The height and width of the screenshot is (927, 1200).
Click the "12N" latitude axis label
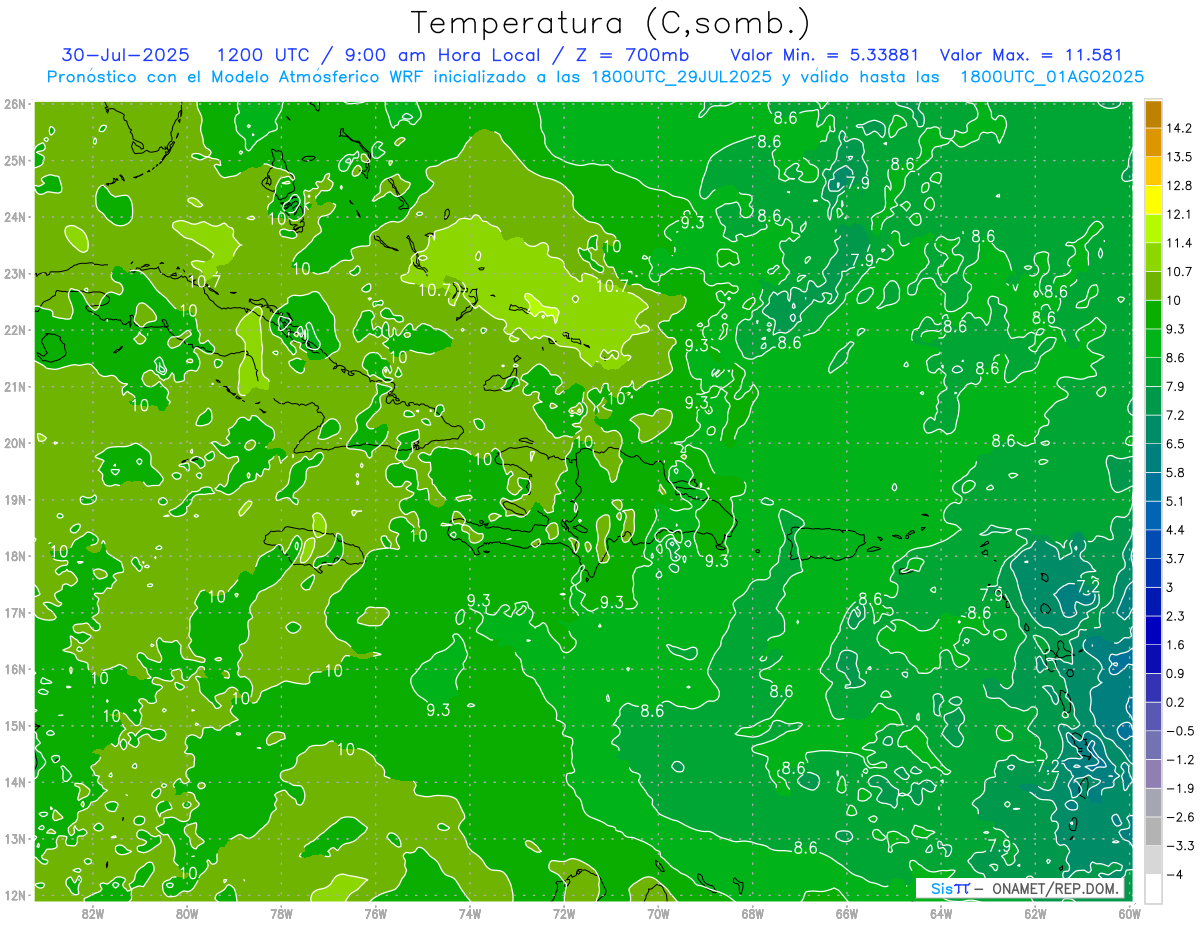click(15, 895)
